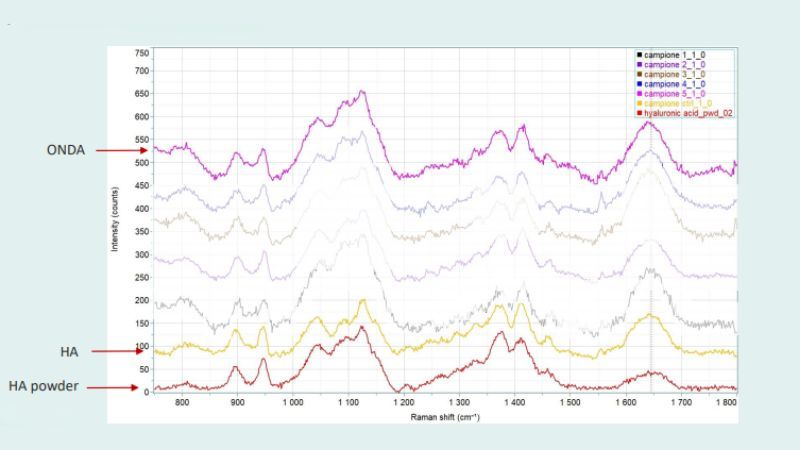
Task: Click the black swatch beside campione 1_1_0
Action: [639, 55]
